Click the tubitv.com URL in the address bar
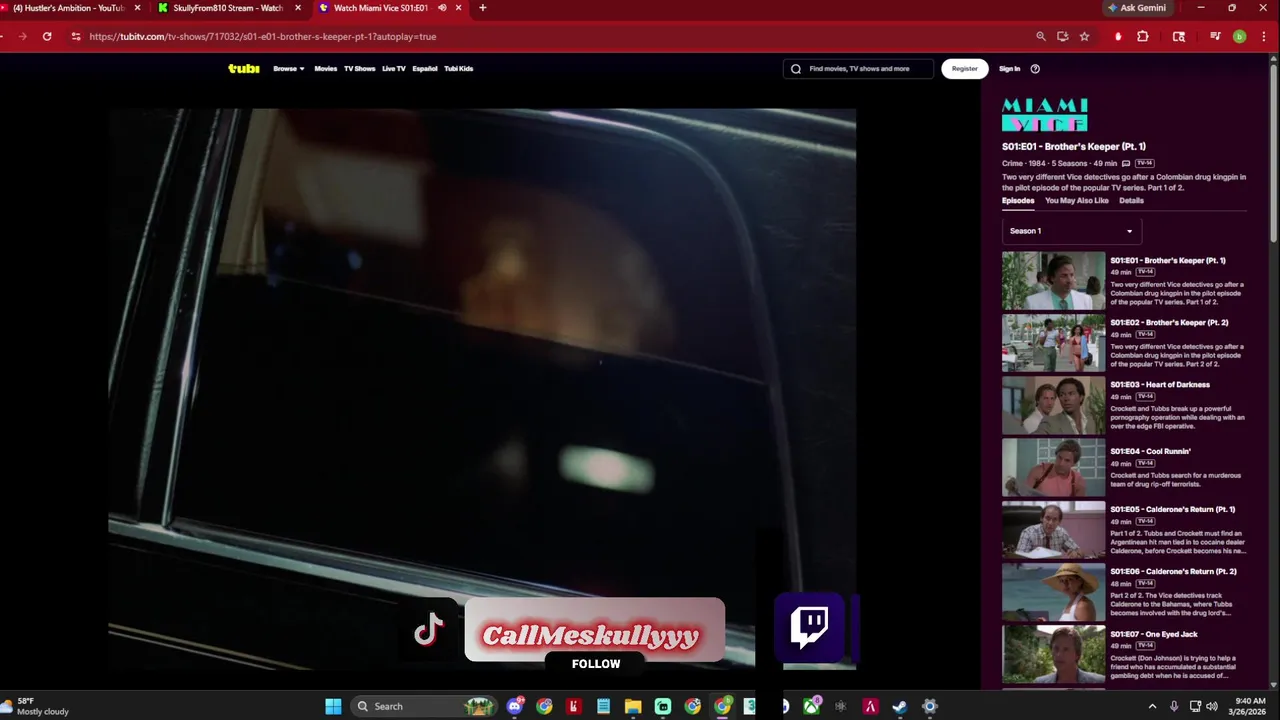The width and height of the screenshot is (1280, 720). point(263,36)
